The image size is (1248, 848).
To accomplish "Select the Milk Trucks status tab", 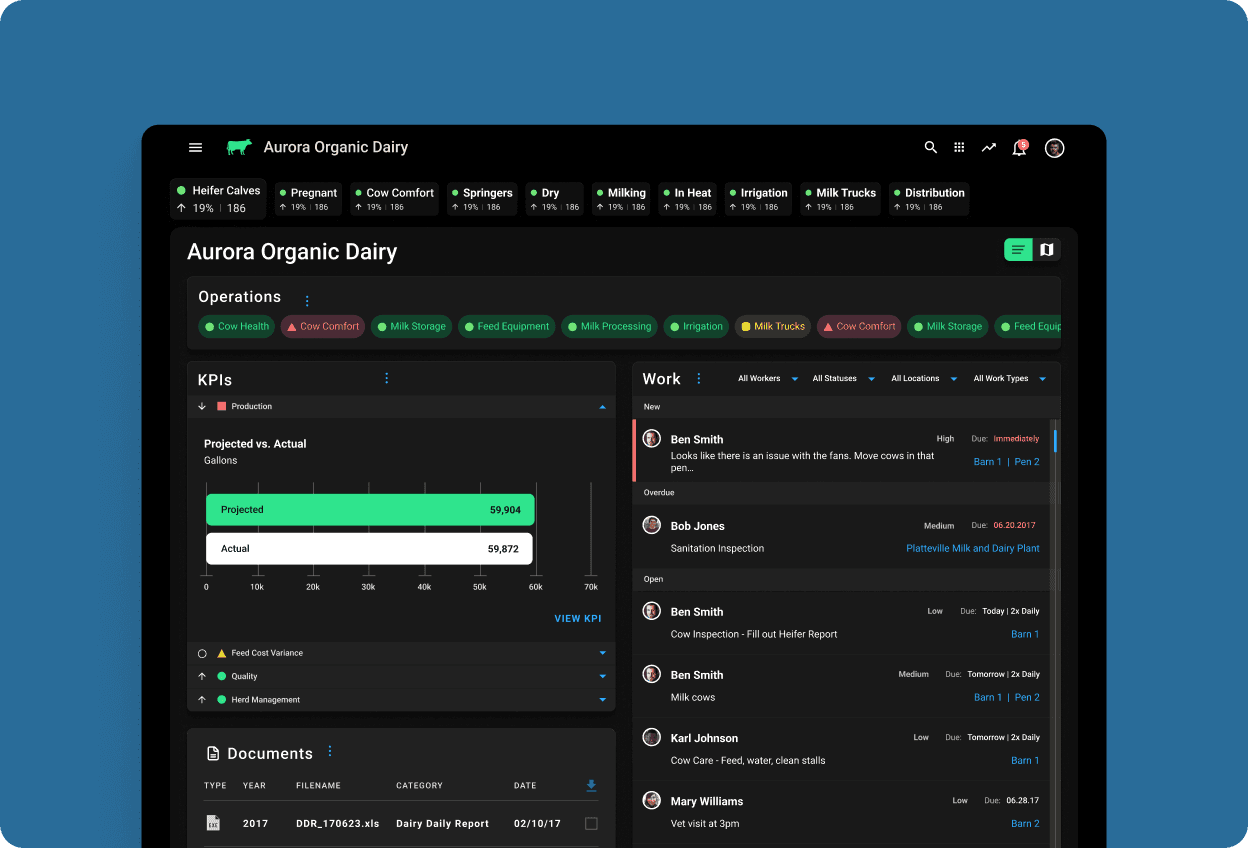I will pos(840,199).
